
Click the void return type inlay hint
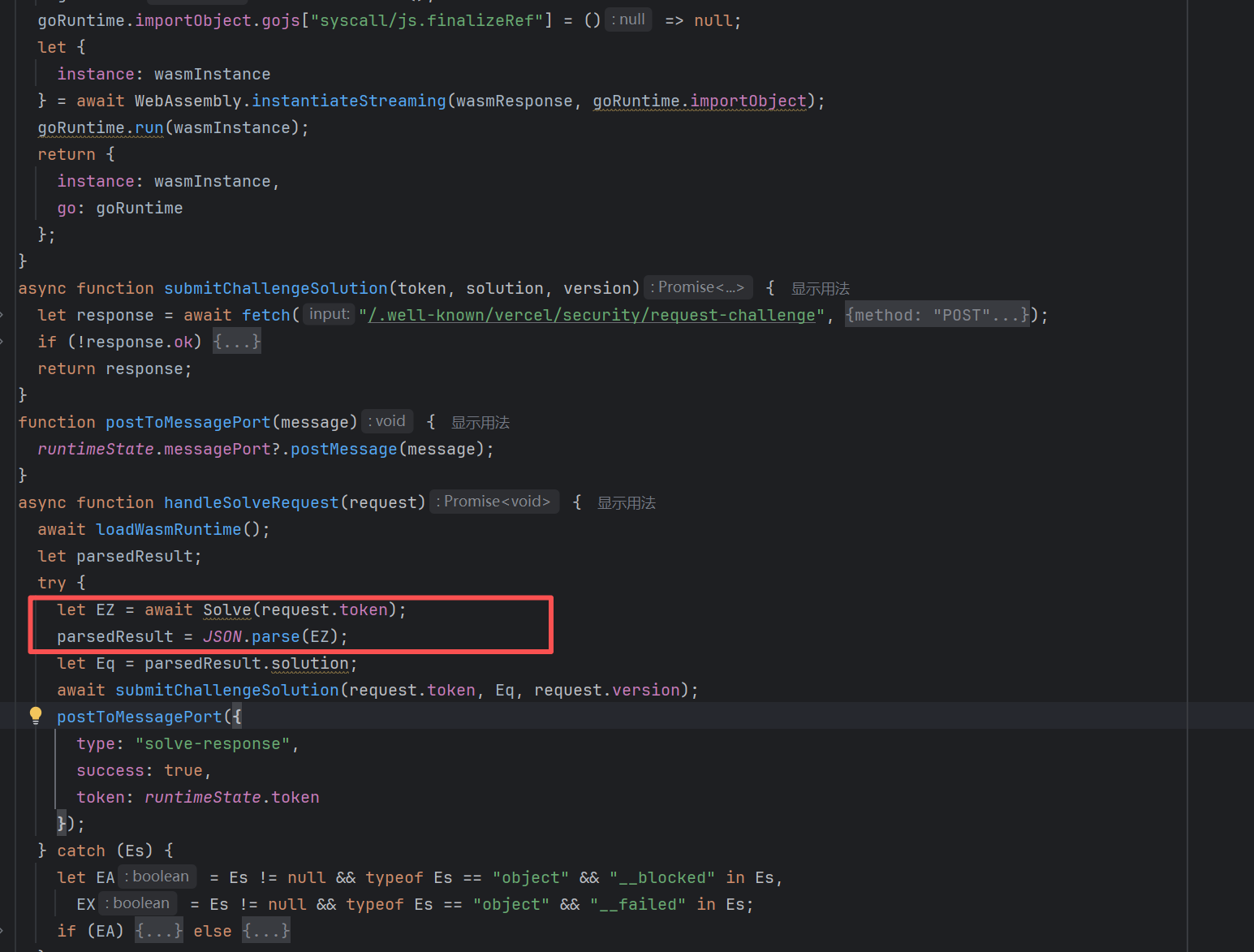[387, 421]
